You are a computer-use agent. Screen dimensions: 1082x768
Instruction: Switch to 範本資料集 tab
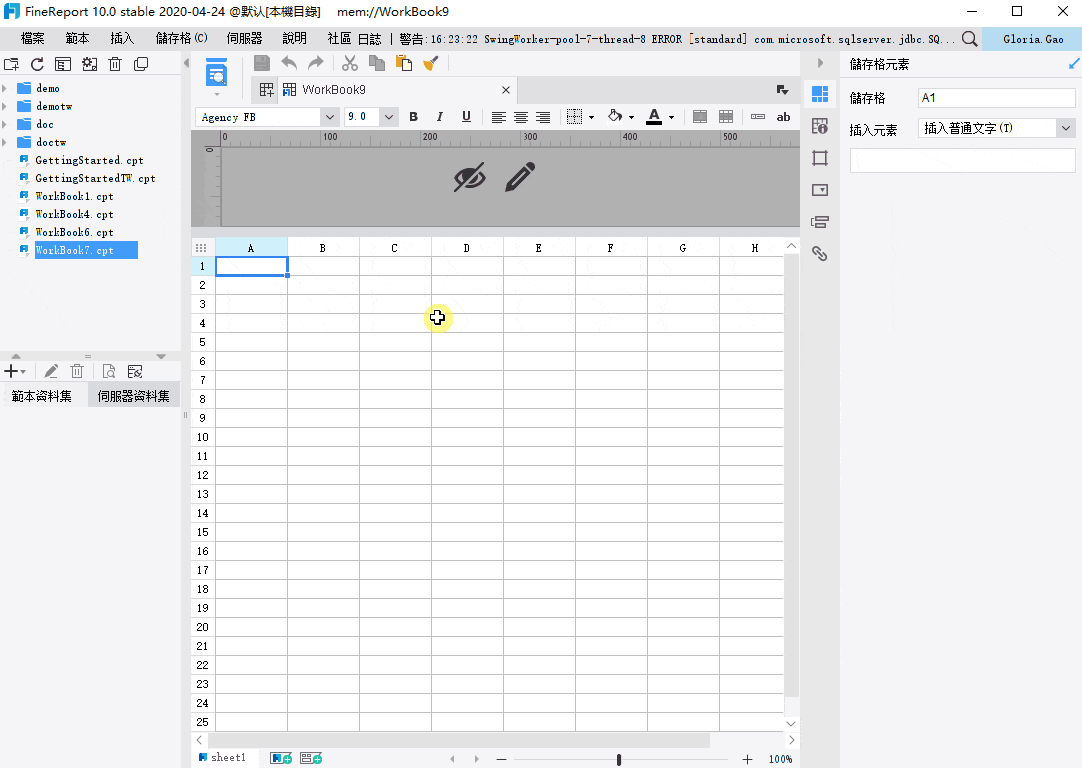point(41,396)
